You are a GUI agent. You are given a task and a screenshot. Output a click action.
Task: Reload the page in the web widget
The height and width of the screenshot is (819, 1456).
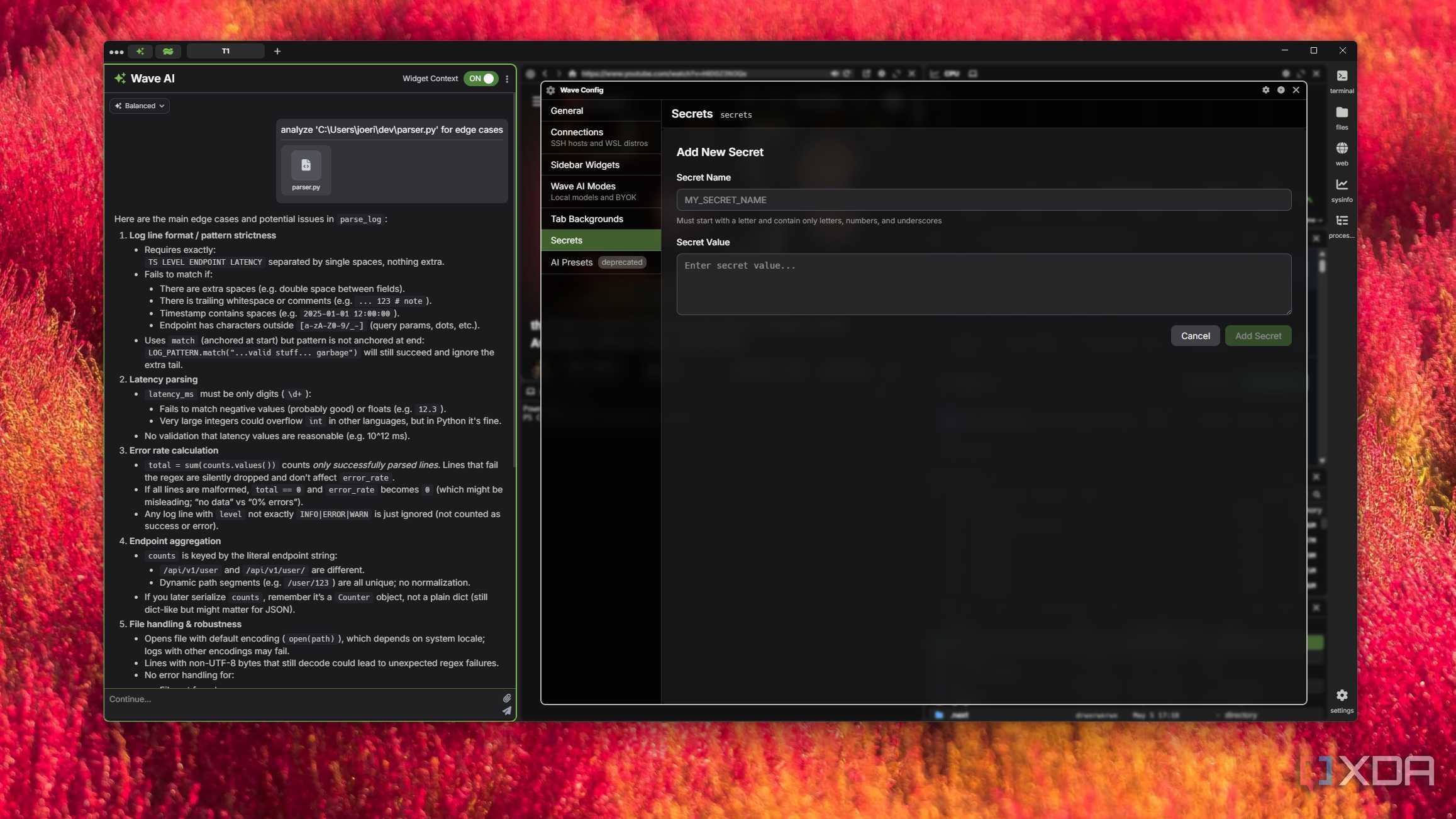coord(847,74)
